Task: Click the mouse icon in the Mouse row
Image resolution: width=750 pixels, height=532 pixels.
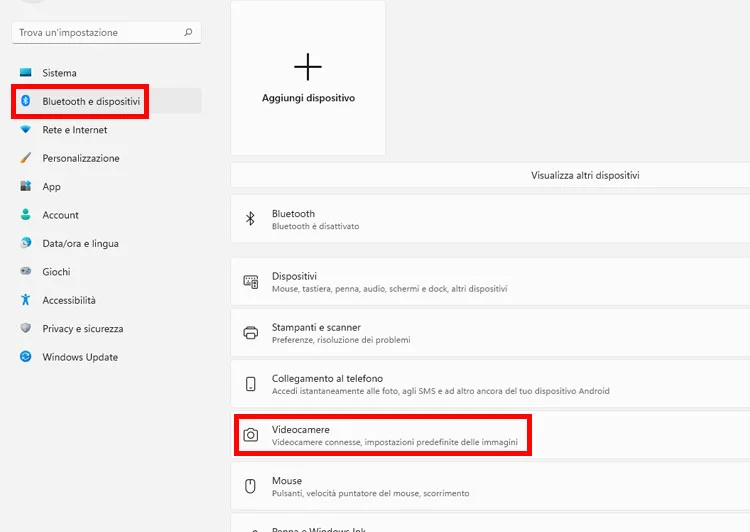Action: tap(250, 486)
